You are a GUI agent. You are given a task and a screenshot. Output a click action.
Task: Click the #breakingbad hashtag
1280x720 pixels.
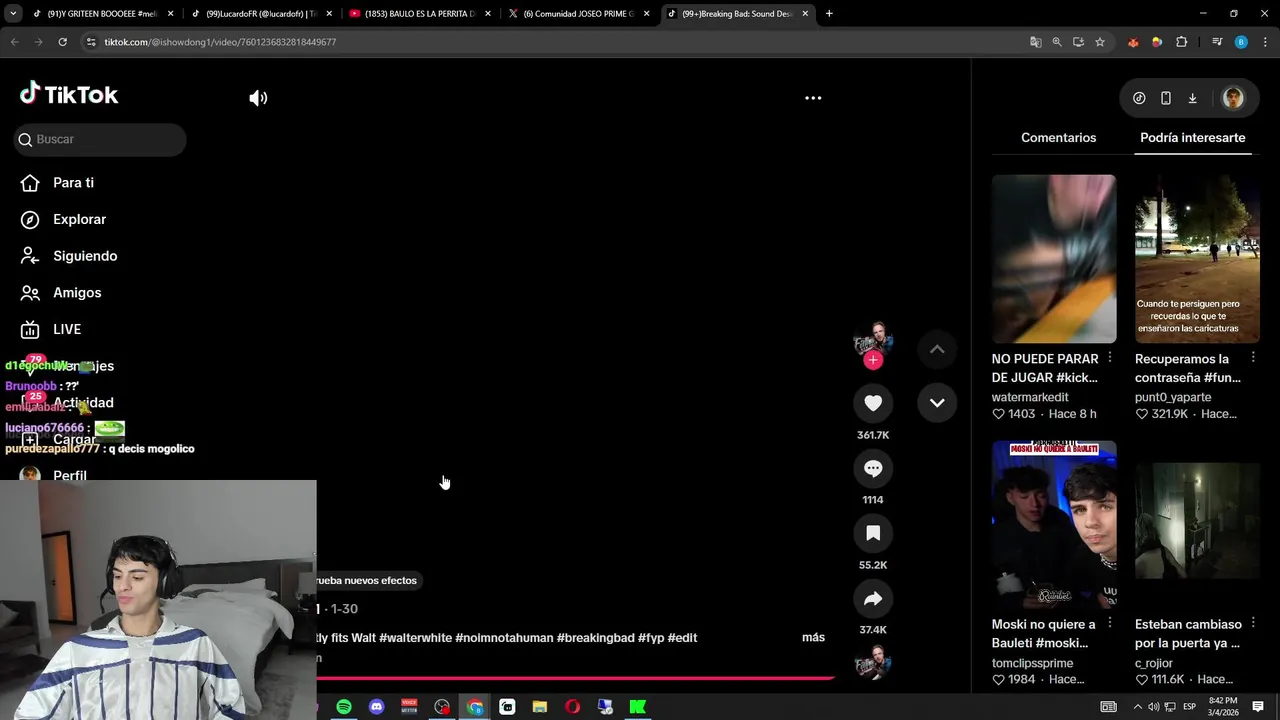[595, 638]
